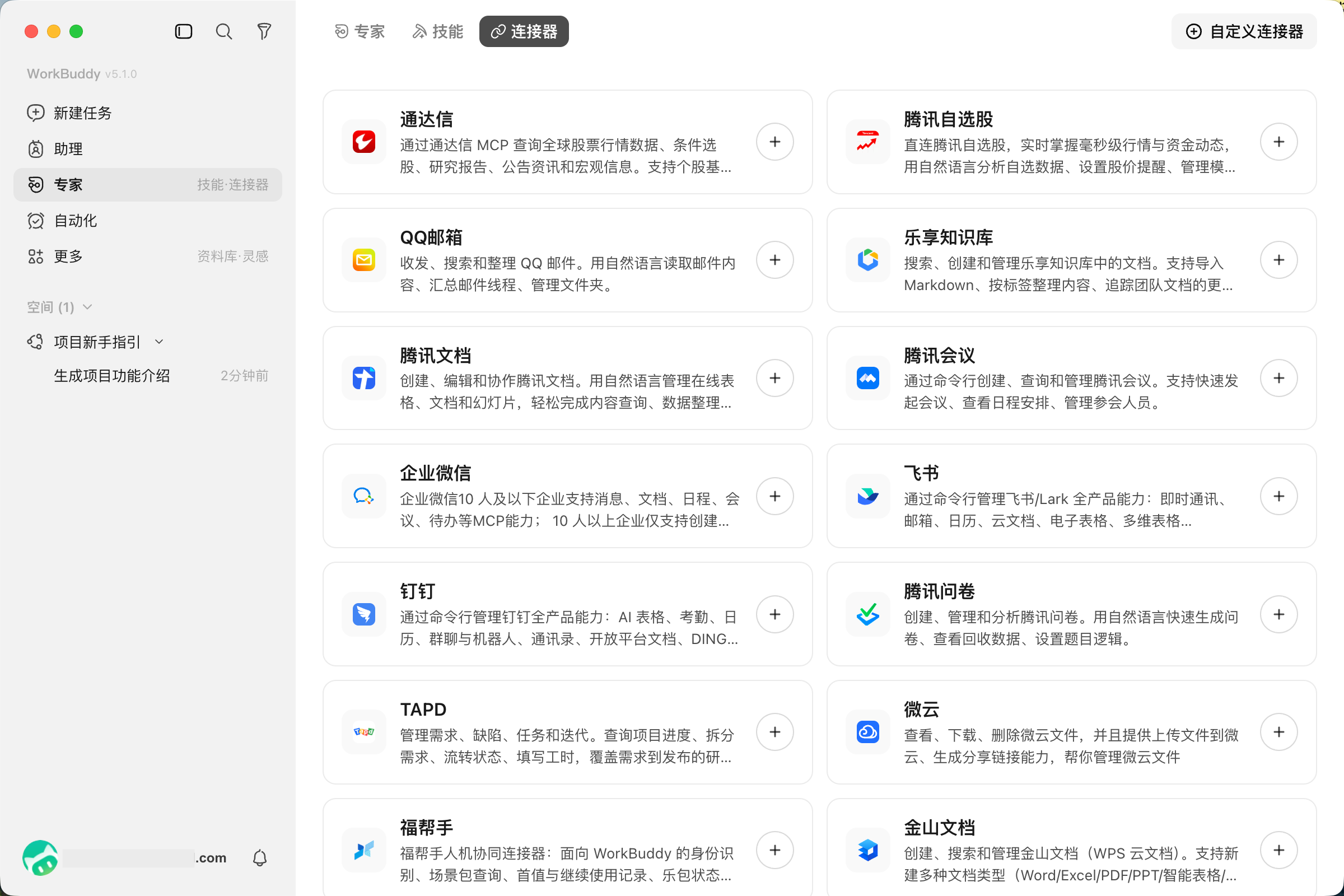Click the 飞书 connector title

[921, 473]
